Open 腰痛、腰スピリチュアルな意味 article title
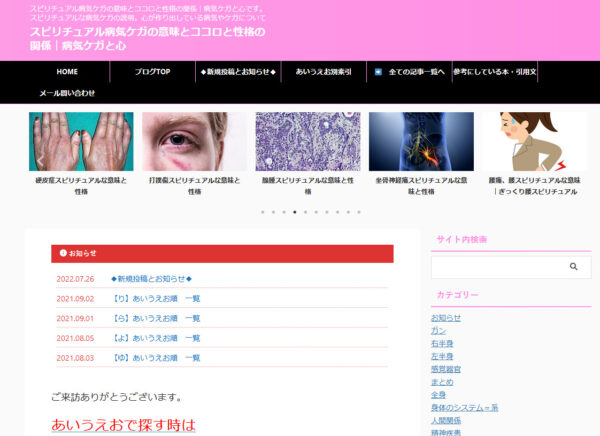600x436 pixels. coord(535,186)
